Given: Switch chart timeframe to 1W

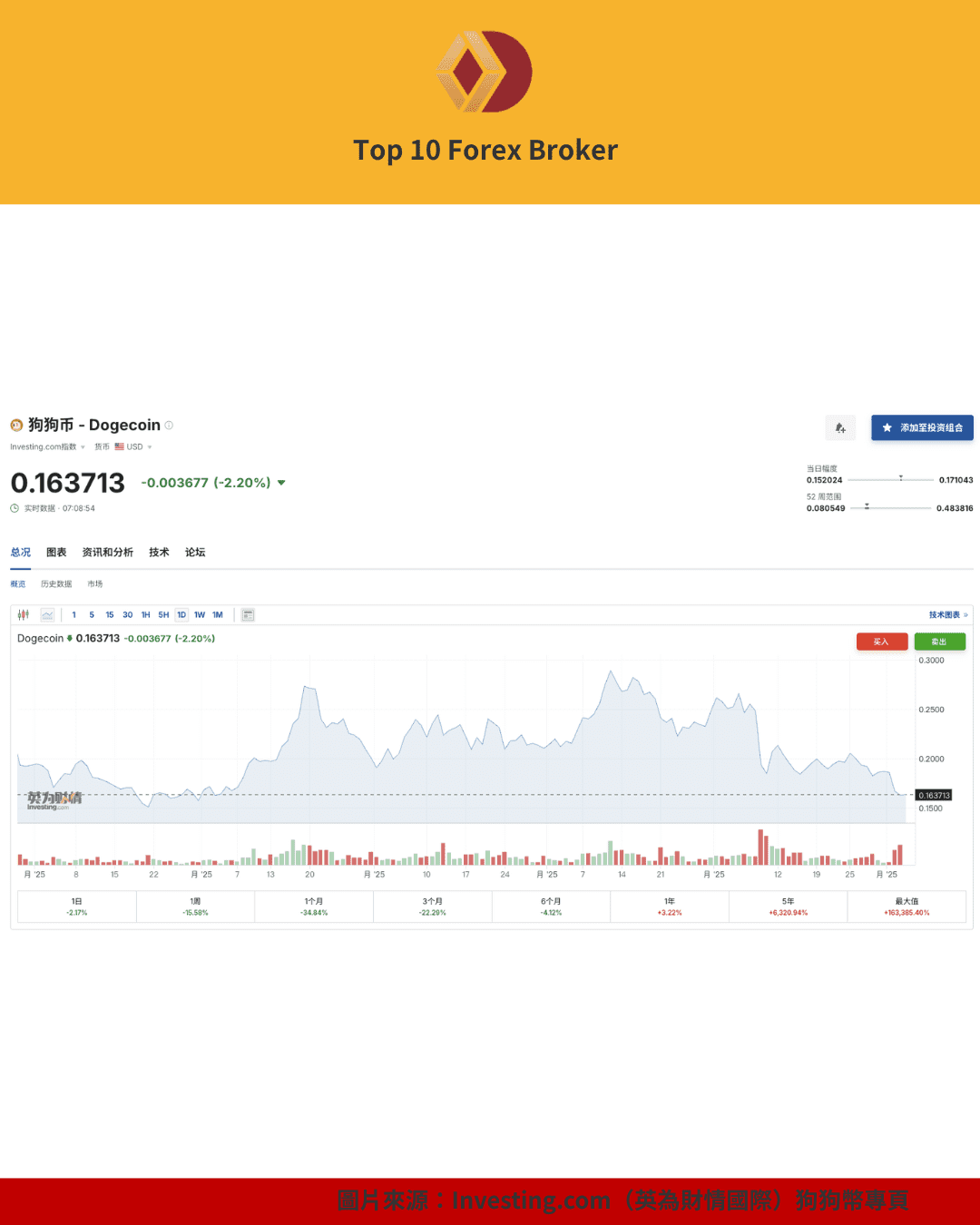Looking at the screenshot, I should 199,614.
